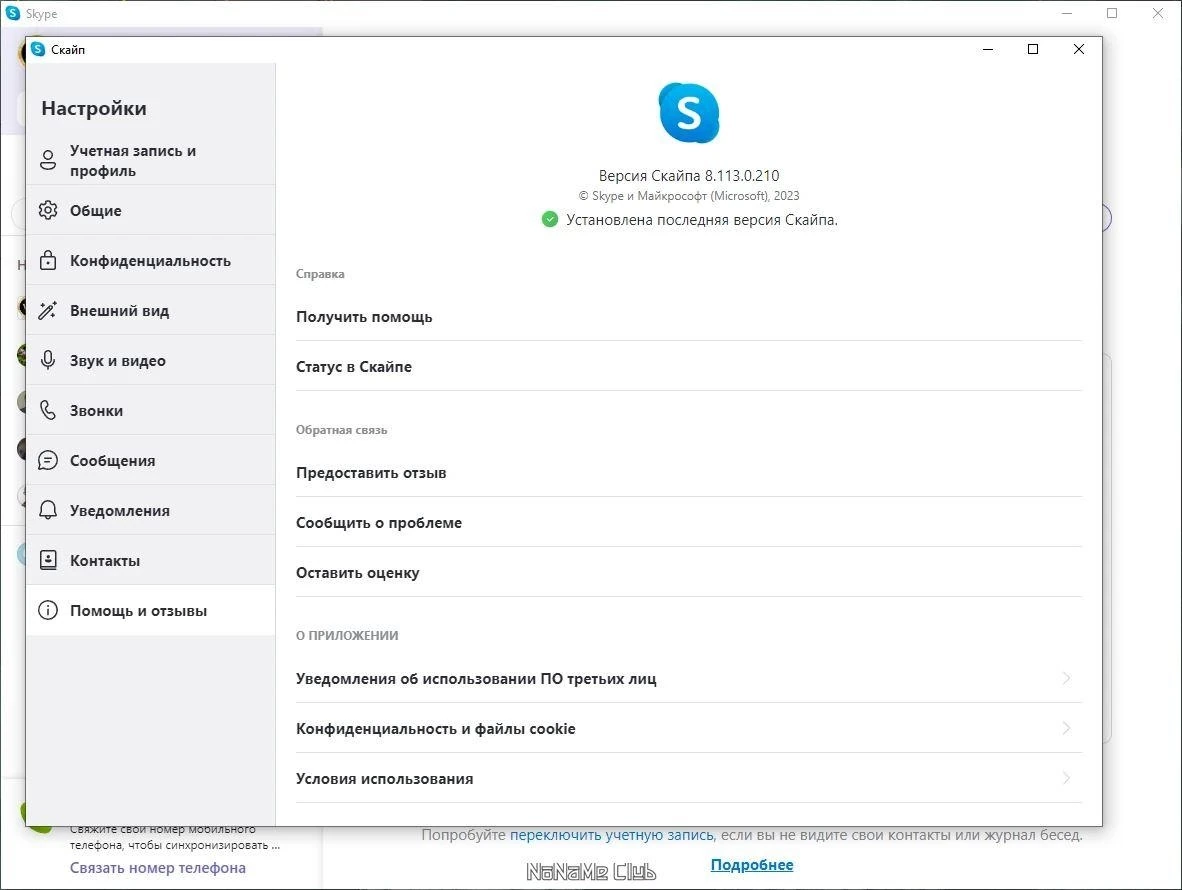This screenshot has width=1182, height=890.
Task: Click the О ПРИЛОЖЕНИИ section heading
Action: coord(347,635)
